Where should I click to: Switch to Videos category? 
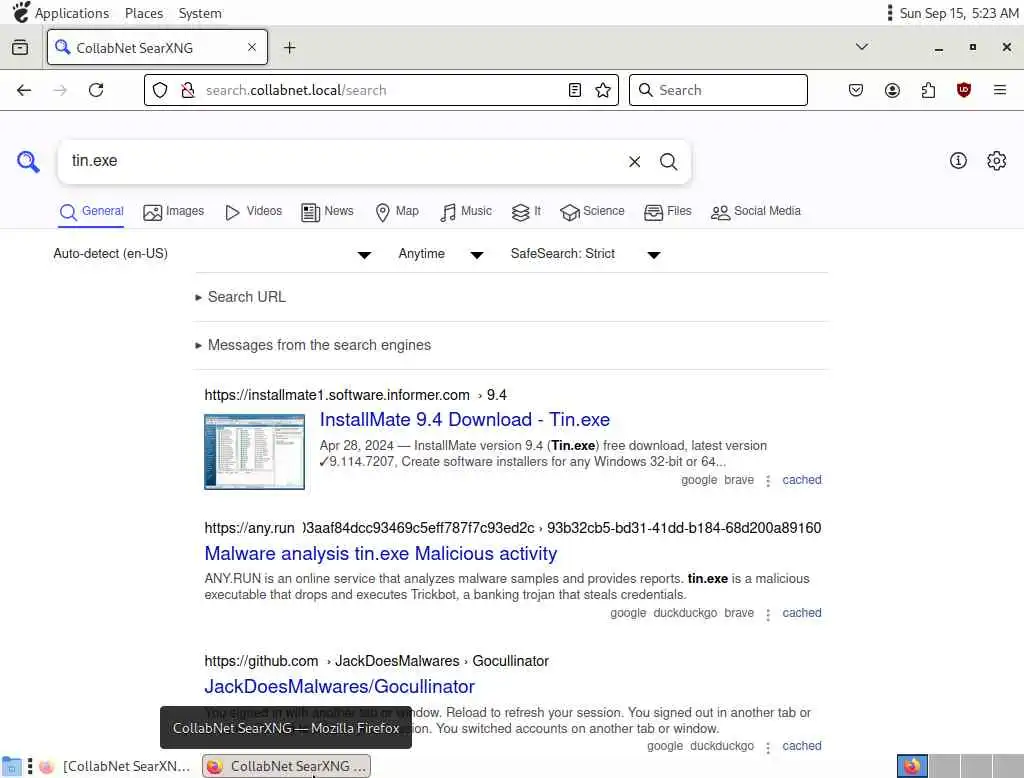[253, 212]
